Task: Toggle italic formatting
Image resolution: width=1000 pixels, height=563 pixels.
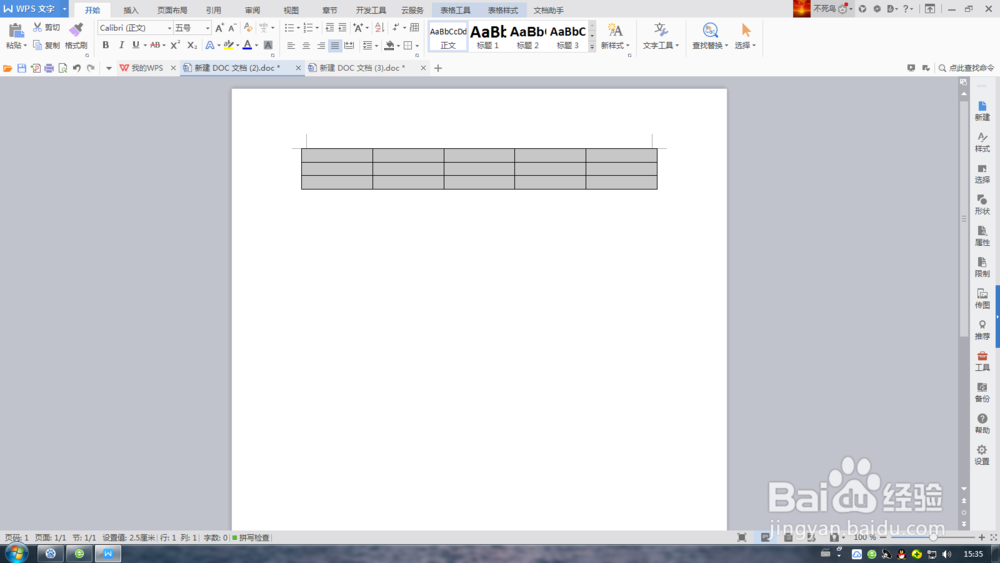Action: (121, 45)
